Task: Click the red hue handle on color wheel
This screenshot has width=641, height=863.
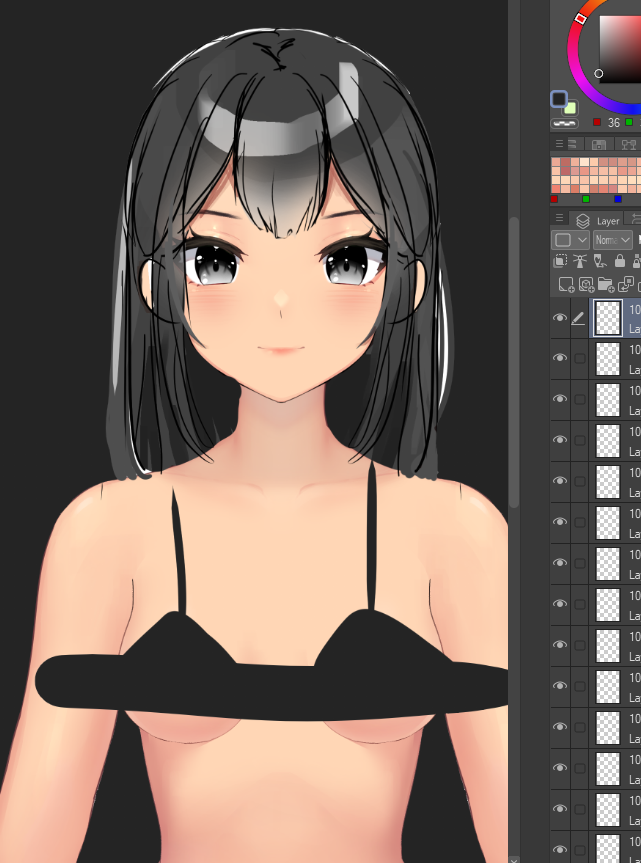Action: point(580,19)
